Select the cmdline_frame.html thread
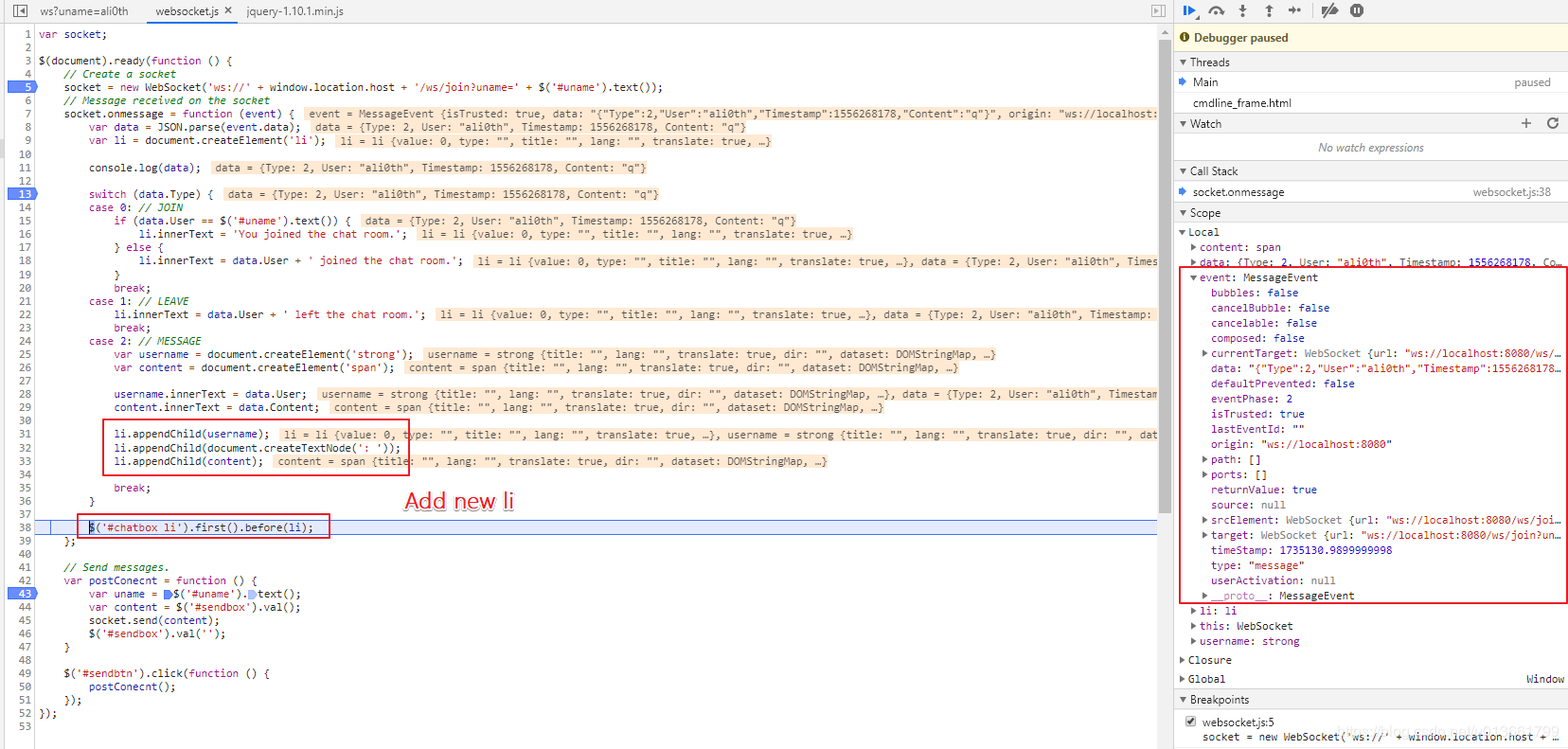This screenshot has width=1568, height=749. pos(1370,103)
